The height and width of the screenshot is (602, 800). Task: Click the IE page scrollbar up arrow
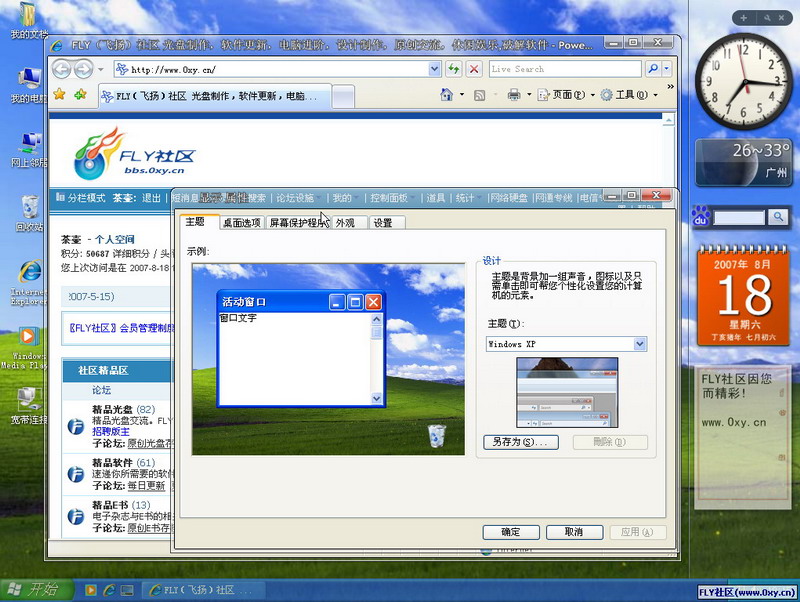pyautogui.click(x=668, y=119)
